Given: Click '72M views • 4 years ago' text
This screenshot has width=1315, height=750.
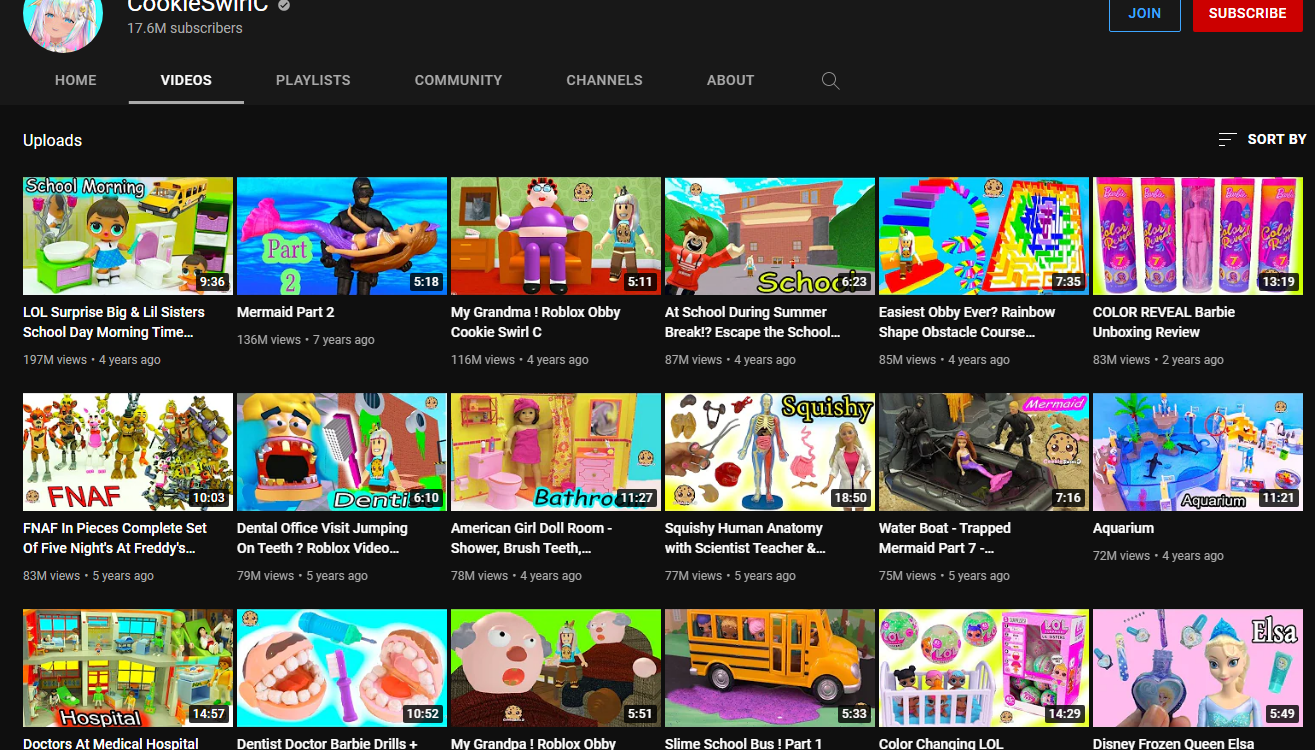Looking at the screenshot, I should 1158,556.
